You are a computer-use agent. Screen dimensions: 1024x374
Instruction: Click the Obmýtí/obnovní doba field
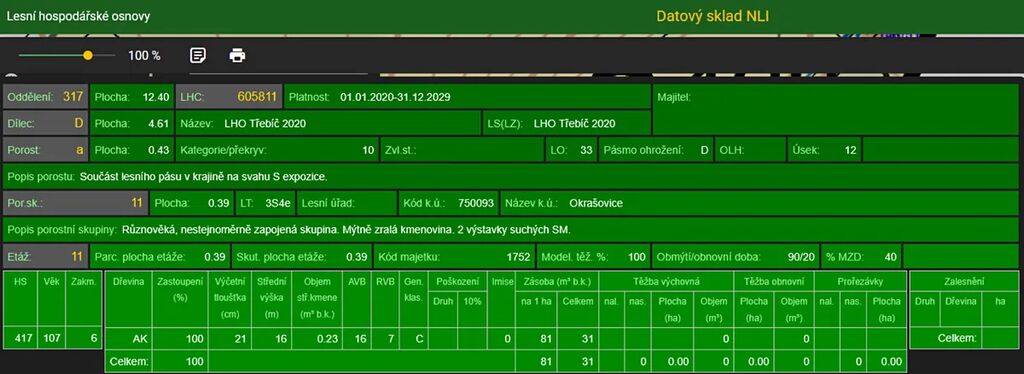tap(735, 257)
